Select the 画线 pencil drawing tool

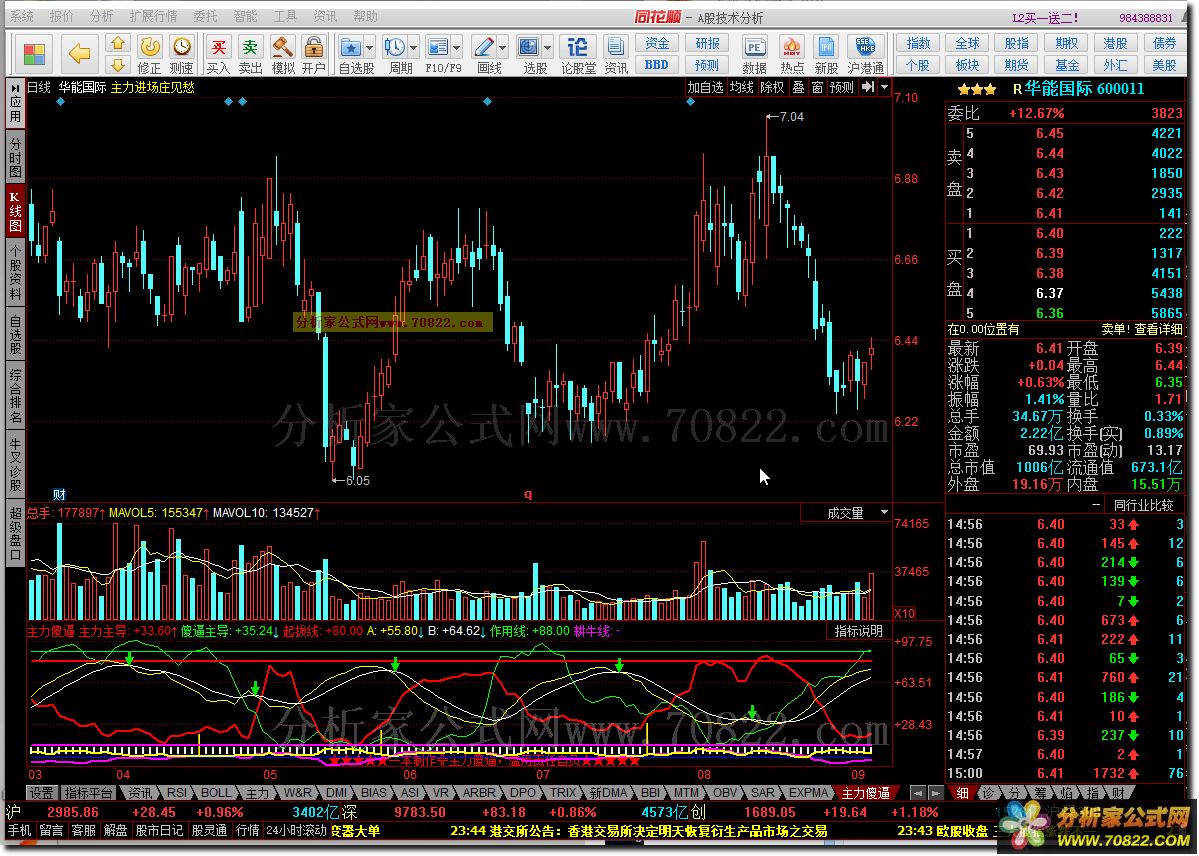point(483,47)
